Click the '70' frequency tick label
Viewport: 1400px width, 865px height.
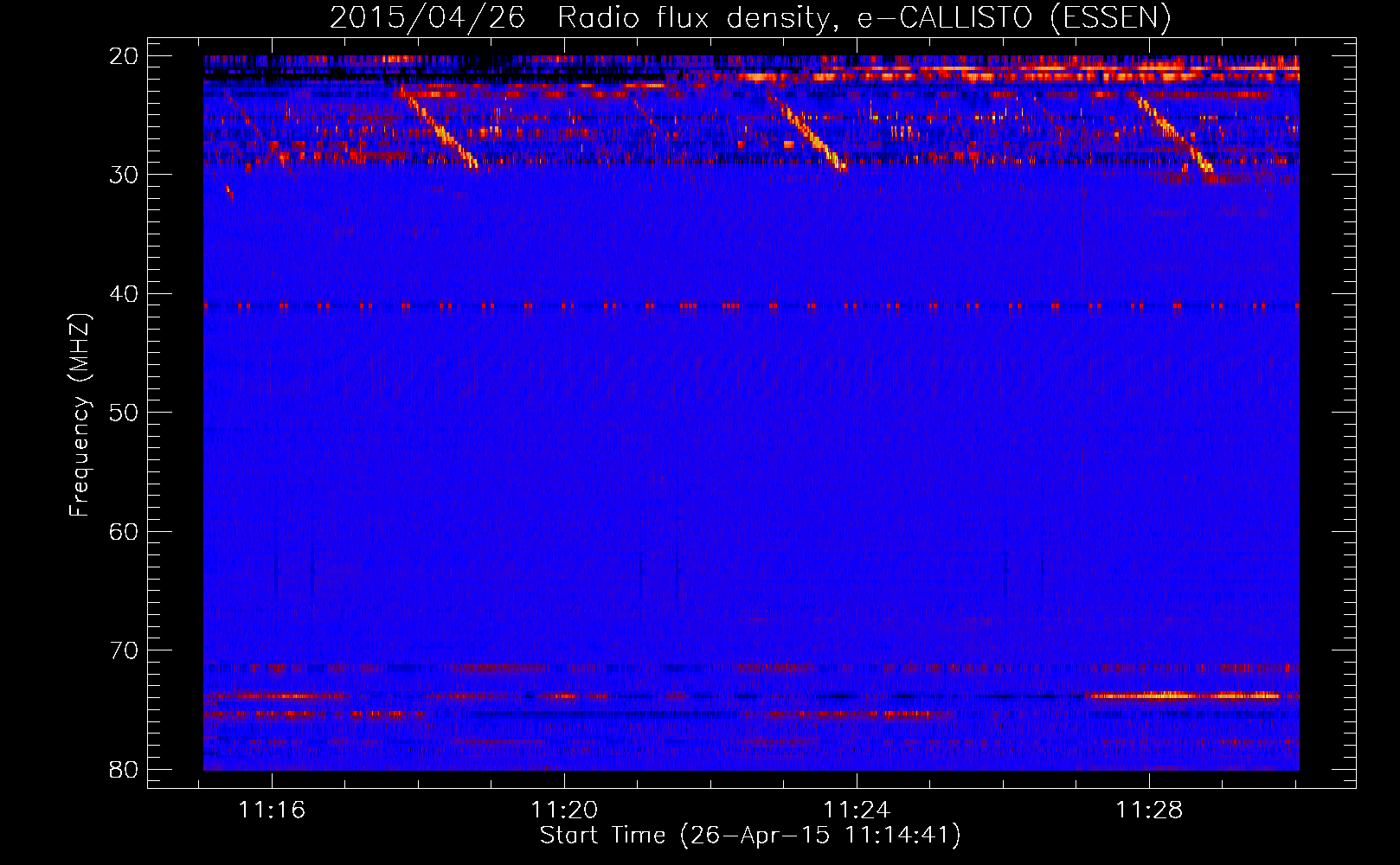[x=124, y=650]
